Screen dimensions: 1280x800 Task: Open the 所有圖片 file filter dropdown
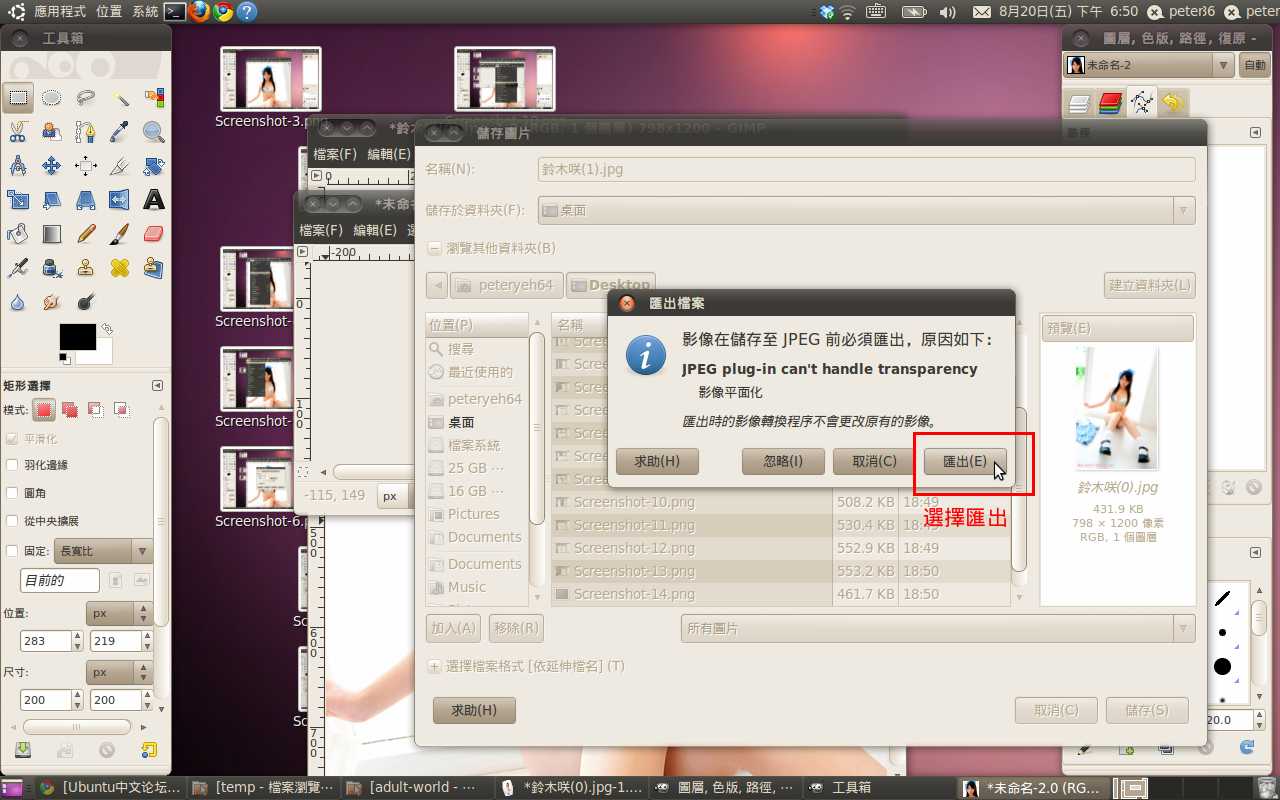tap(938, 628)
